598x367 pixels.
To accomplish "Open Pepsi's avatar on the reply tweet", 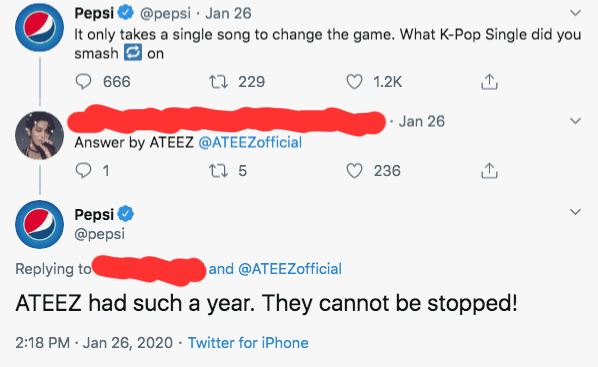I will pyautogui.click(x=39, y=224).
